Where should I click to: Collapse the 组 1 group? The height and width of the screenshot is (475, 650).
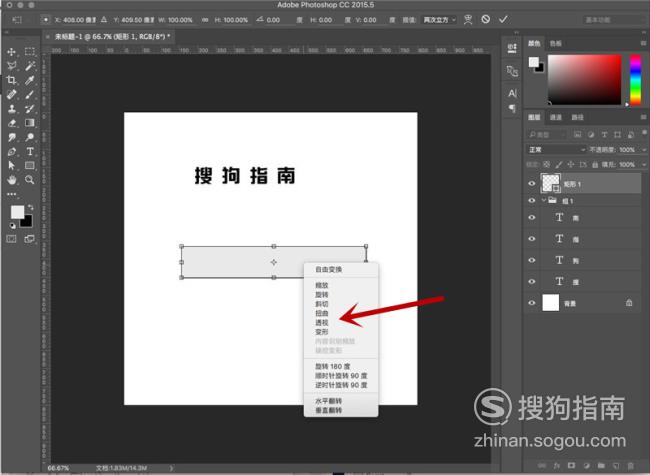(x=544, y=201)
